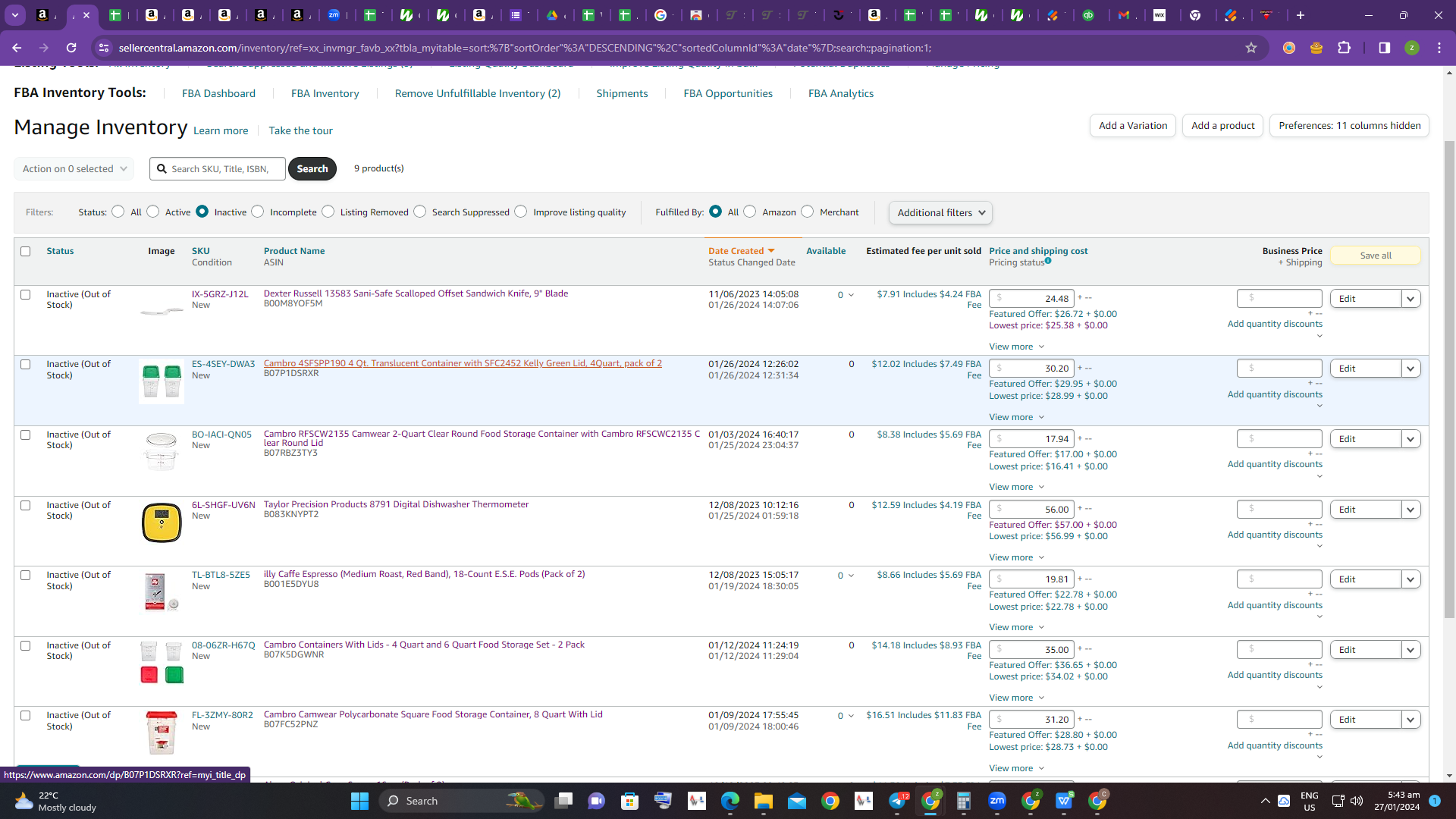
Task: Open Microsoft Edge from the taskbar
Action: (730, 801)
